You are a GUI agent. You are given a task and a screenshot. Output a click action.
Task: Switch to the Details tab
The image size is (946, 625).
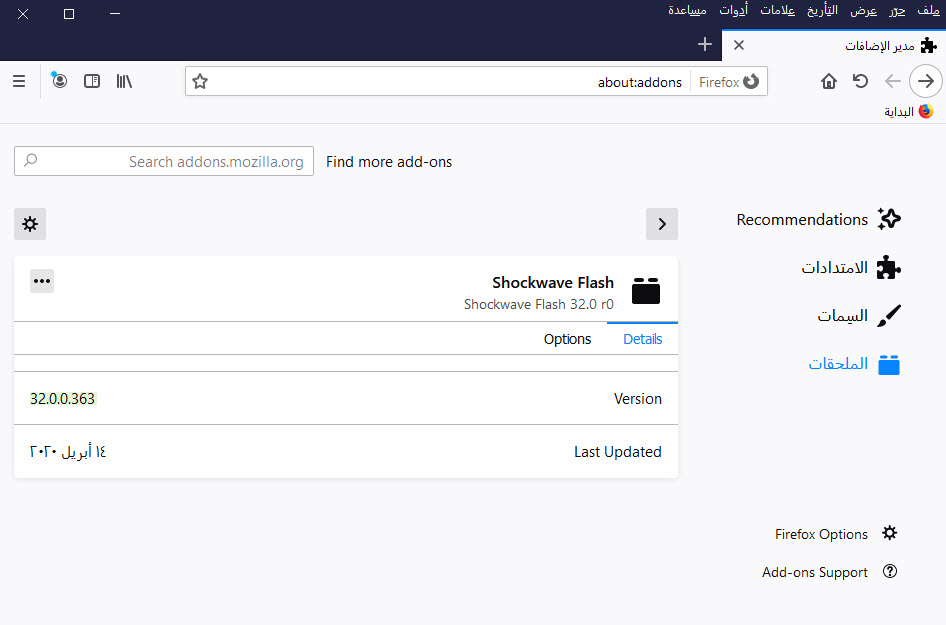point(643,339)
